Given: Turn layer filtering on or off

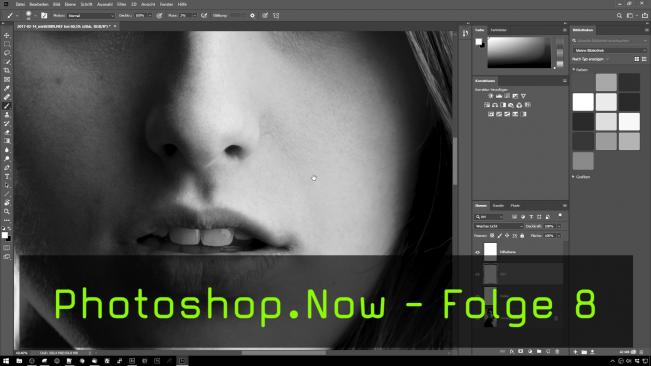Looking at the screenshot, I should tap(560, 215).
